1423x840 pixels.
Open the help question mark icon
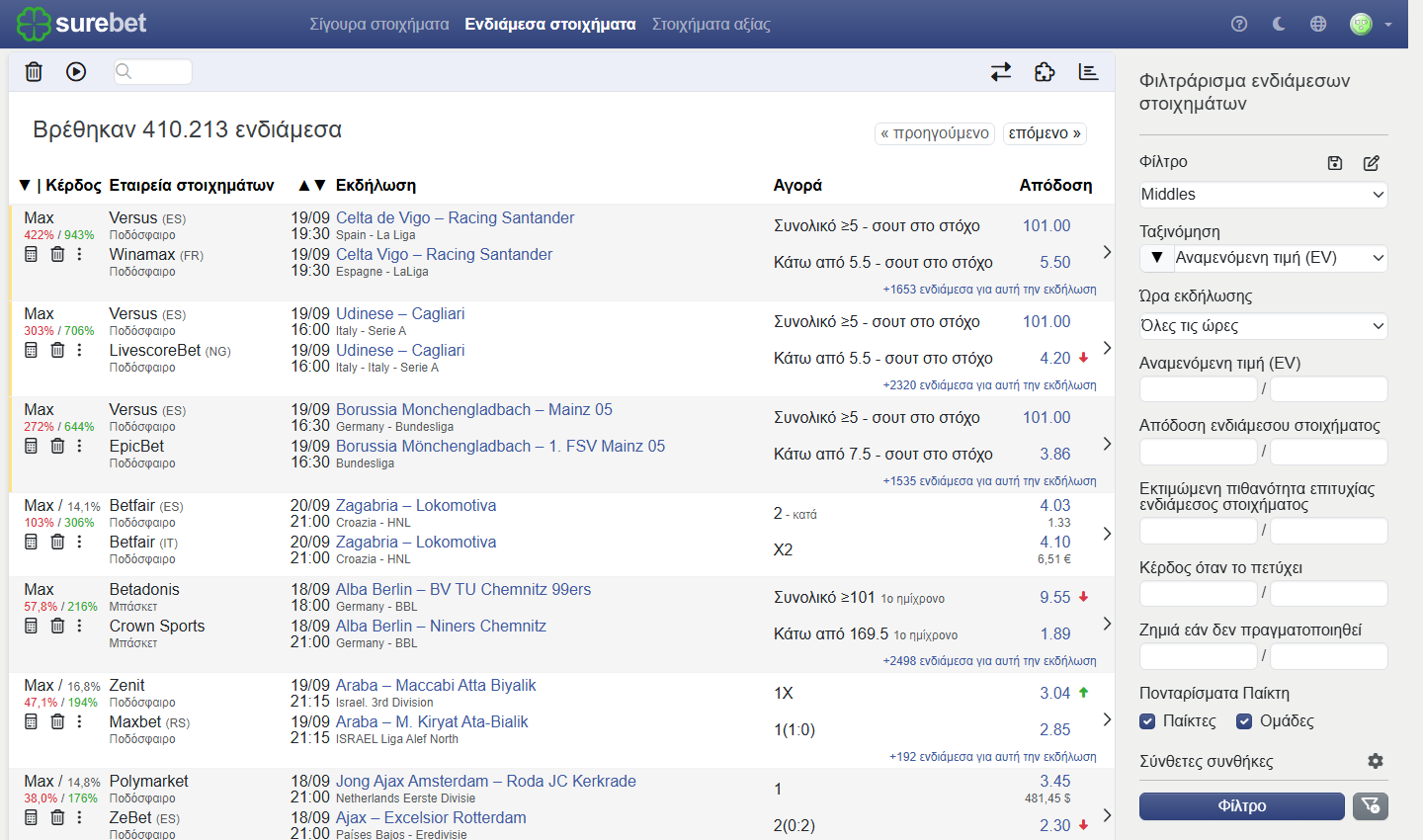[x=1239, y=24]
